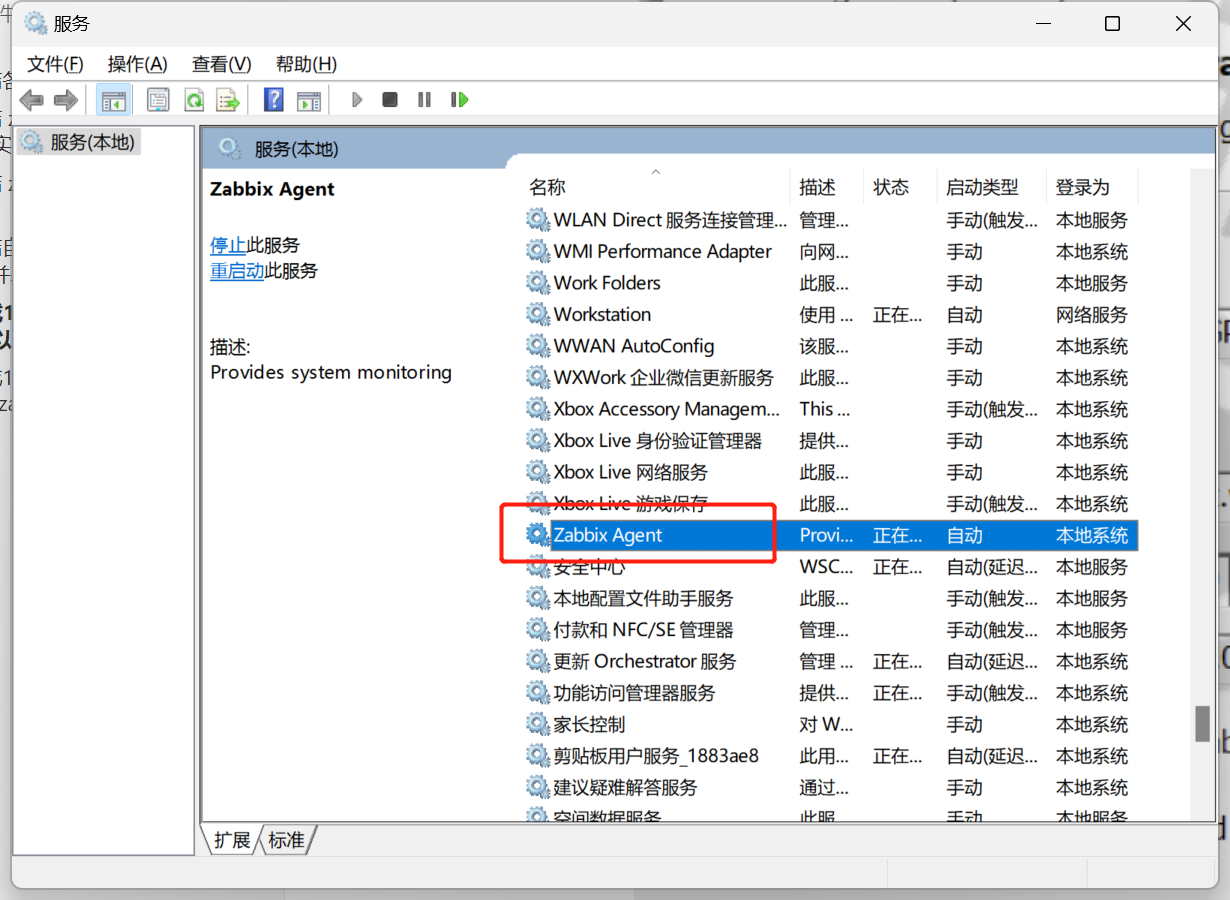Select the Work Folders service name
Screen dimensions: 1230x900
click(607, 283)
